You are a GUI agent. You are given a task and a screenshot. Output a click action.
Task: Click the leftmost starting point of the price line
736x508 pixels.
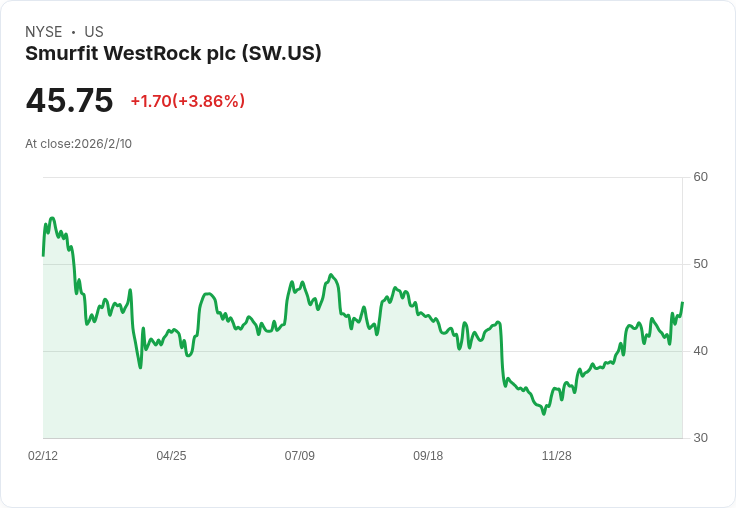[x=43, y=255]
